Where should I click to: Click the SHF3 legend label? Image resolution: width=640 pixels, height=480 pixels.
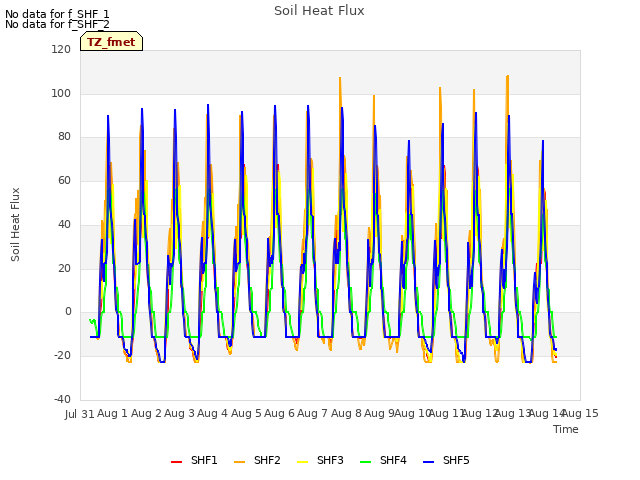[330, 460]
